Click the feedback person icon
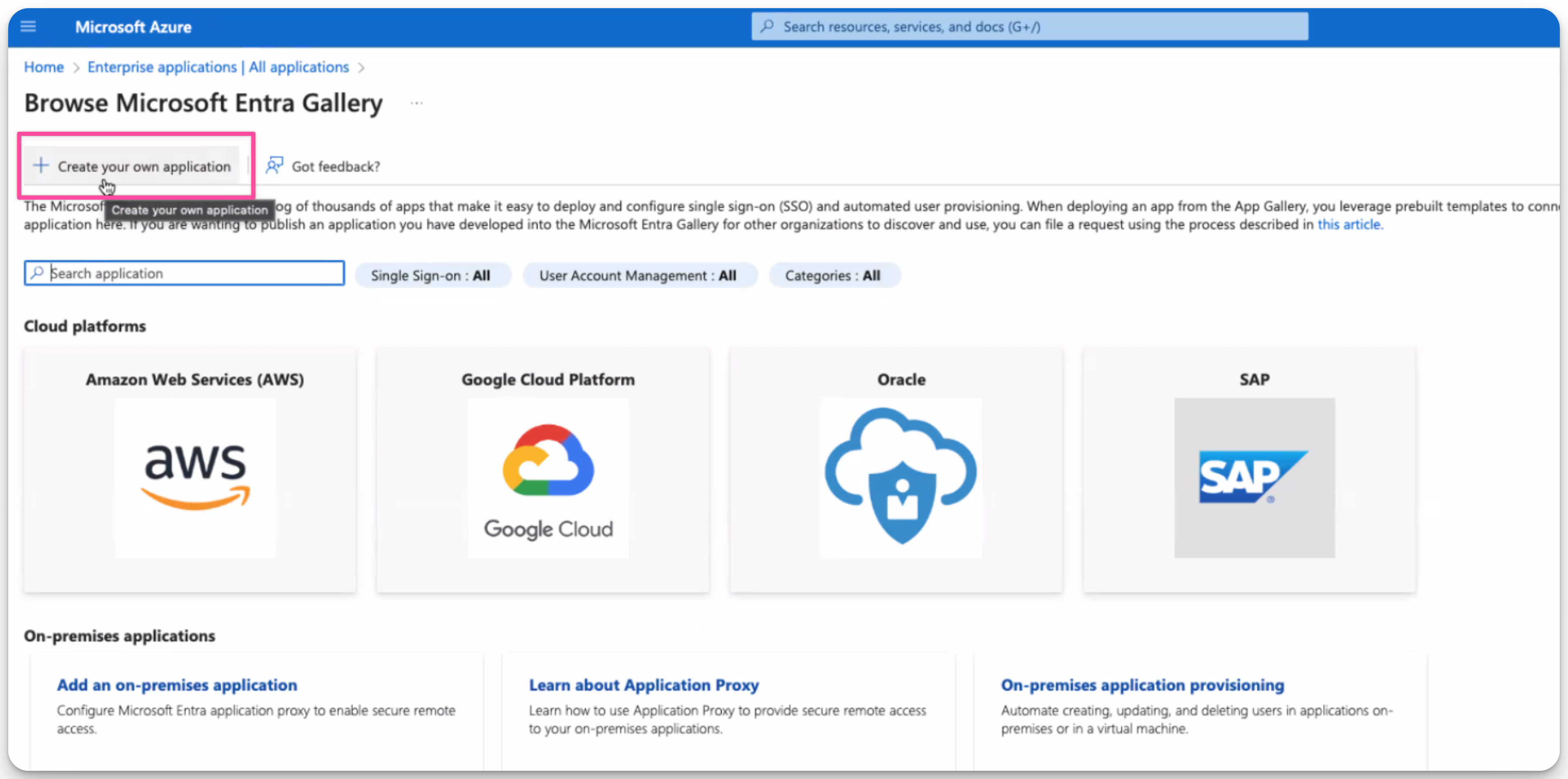 275,166
